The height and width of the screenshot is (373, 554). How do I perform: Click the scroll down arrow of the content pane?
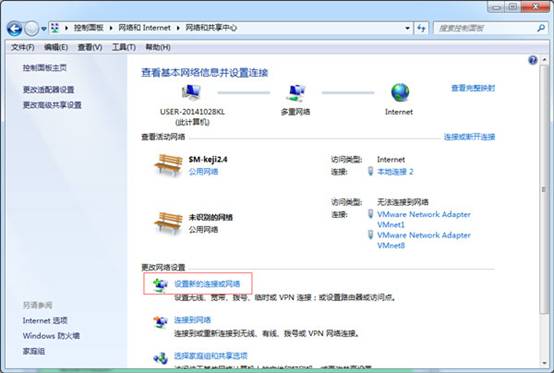[544, 363]
